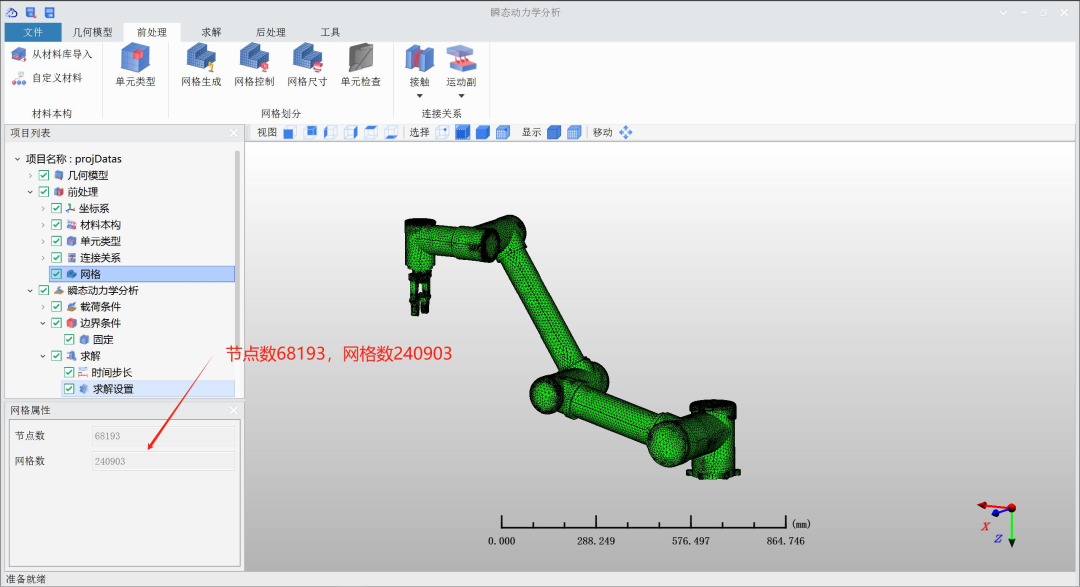
Task: Uncheck the 固定 checkbox
Action: [69, 340]
